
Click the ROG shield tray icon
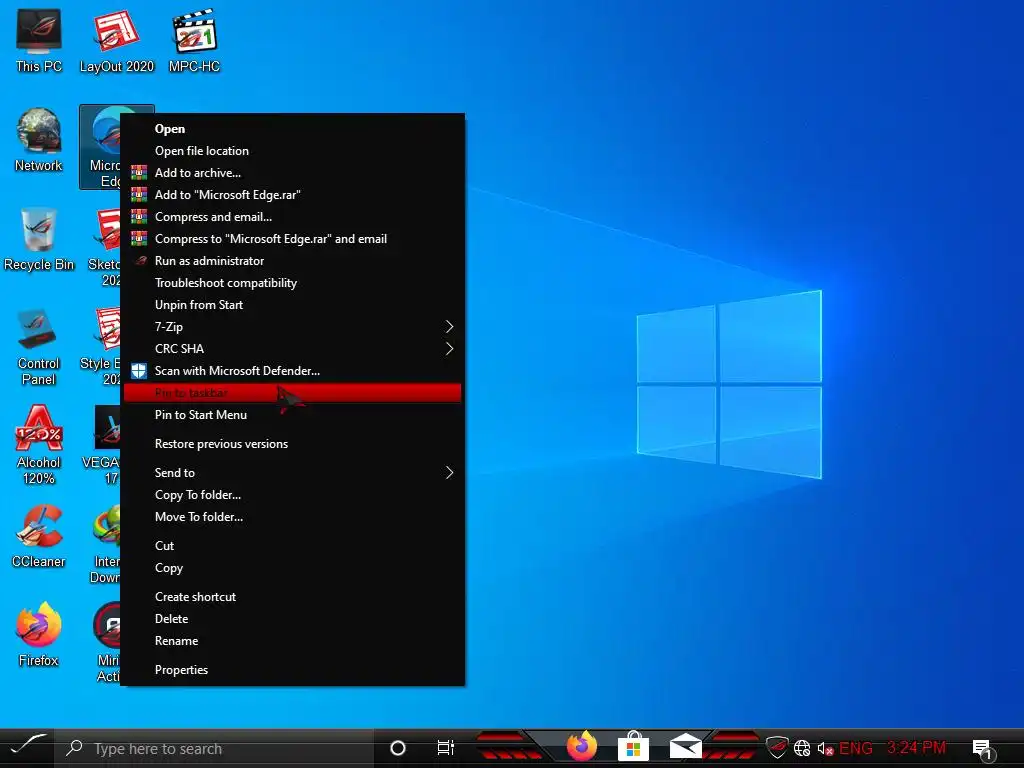(777, 748)
